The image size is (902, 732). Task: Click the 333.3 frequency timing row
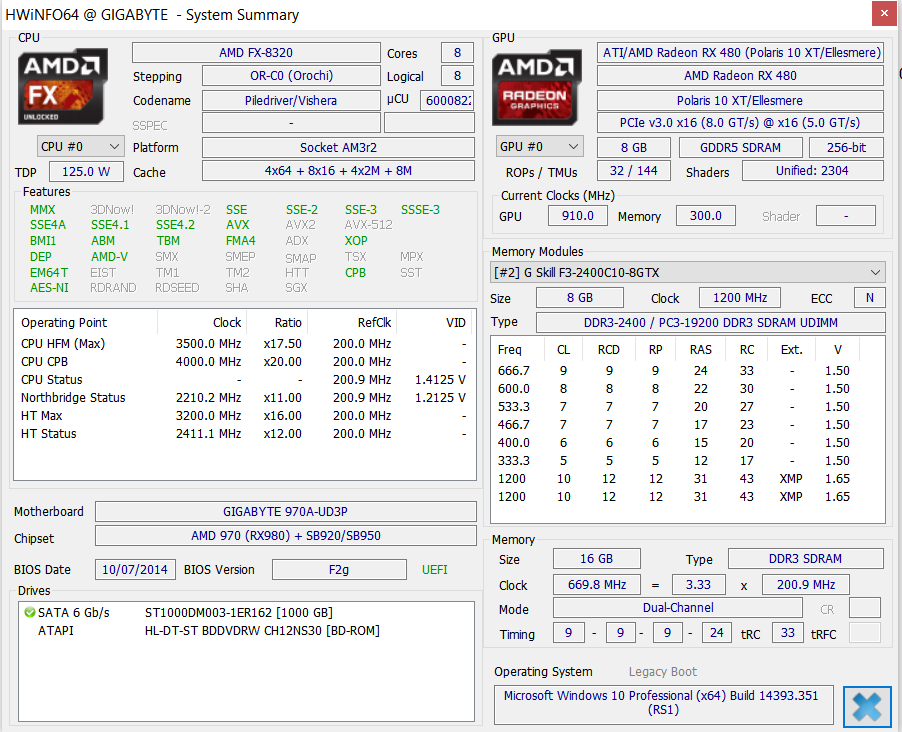click(x=673, y=461)
